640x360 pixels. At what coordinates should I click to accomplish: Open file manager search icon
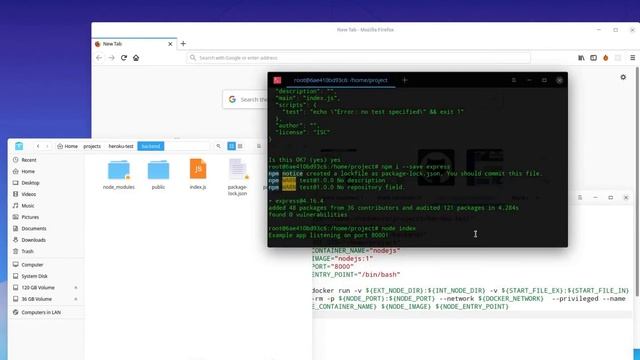tap(218, 146)
